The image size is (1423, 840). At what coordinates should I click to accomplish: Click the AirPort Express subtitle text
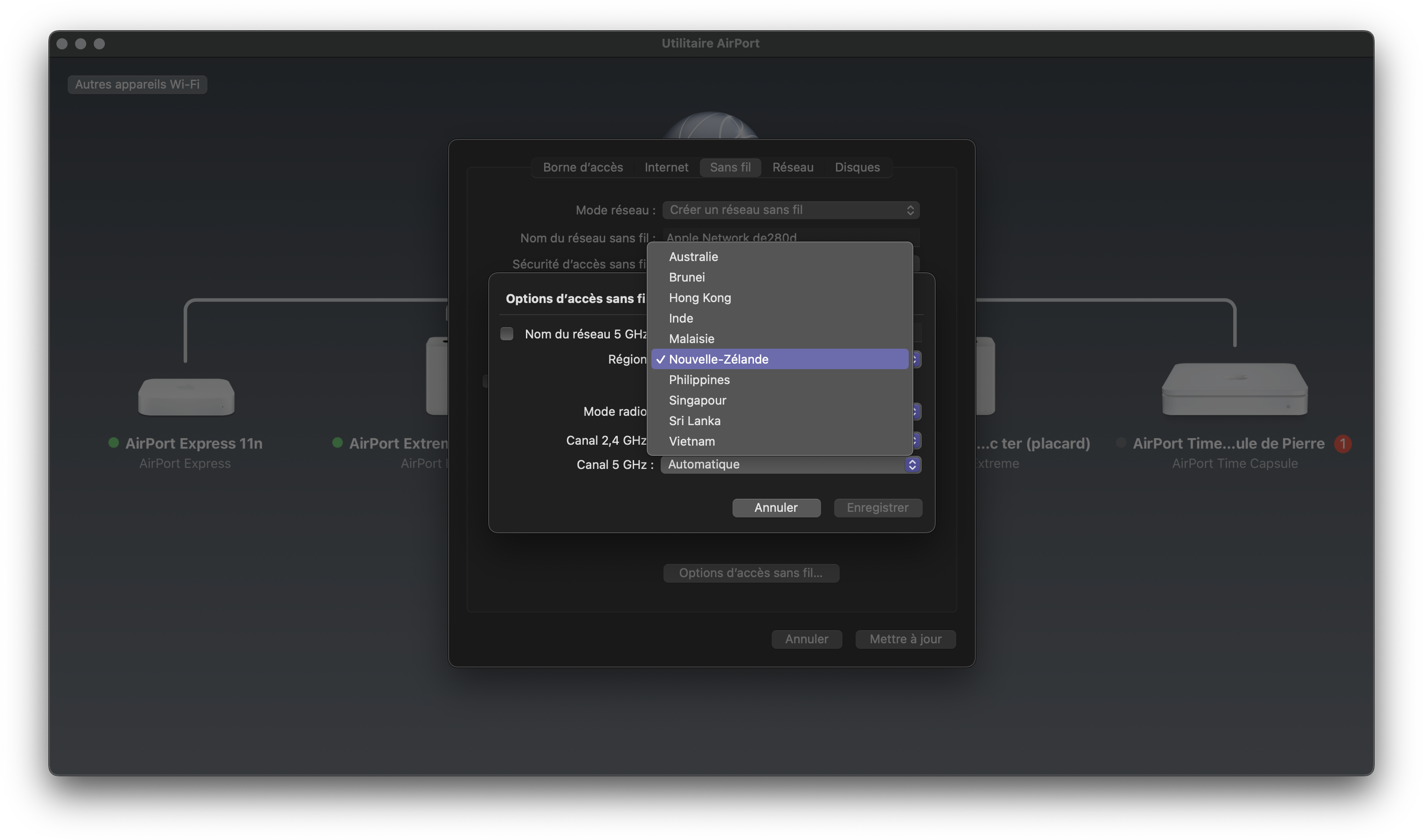185,463
